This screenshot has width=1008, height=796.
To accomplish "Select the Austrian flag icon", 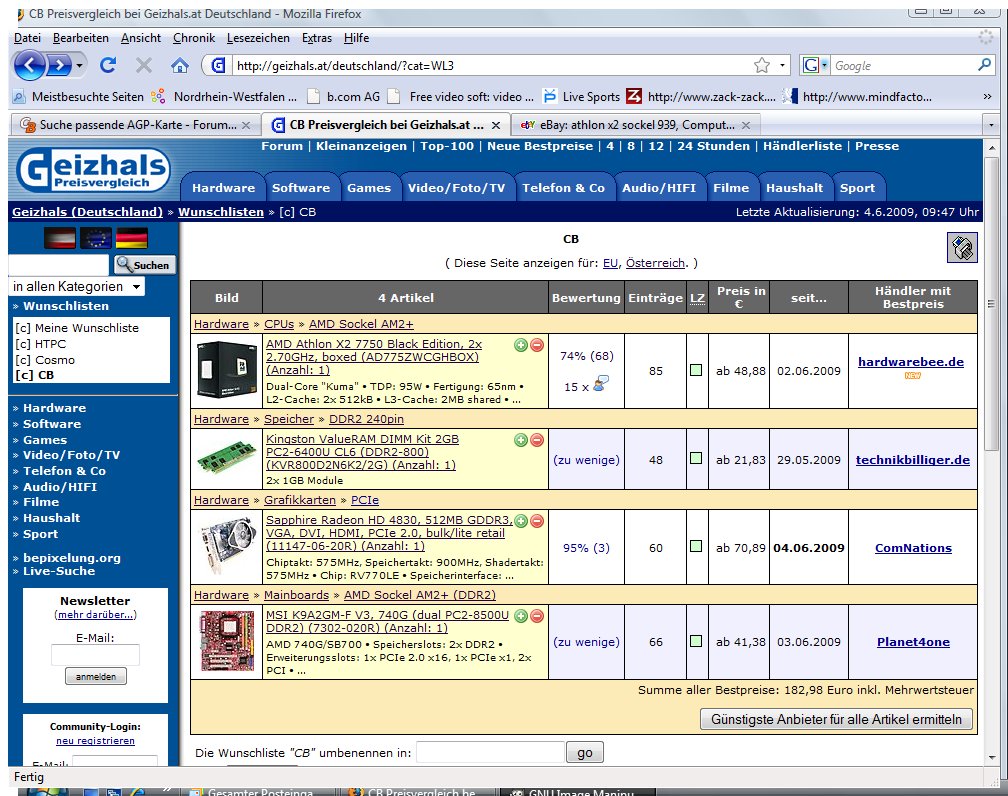I will [x=60, y=238].
